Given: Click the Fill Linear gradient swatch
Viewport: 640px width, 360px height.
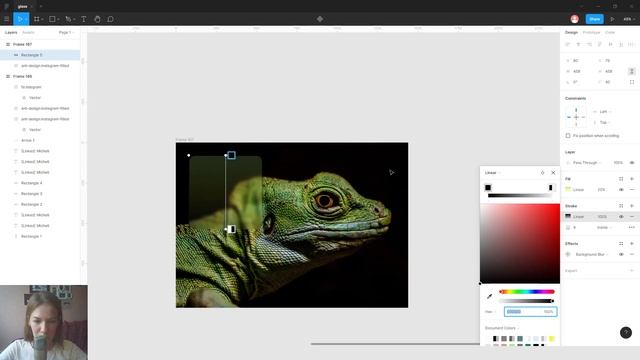Looking at the screenshot, I should click(x=568, y=189).
